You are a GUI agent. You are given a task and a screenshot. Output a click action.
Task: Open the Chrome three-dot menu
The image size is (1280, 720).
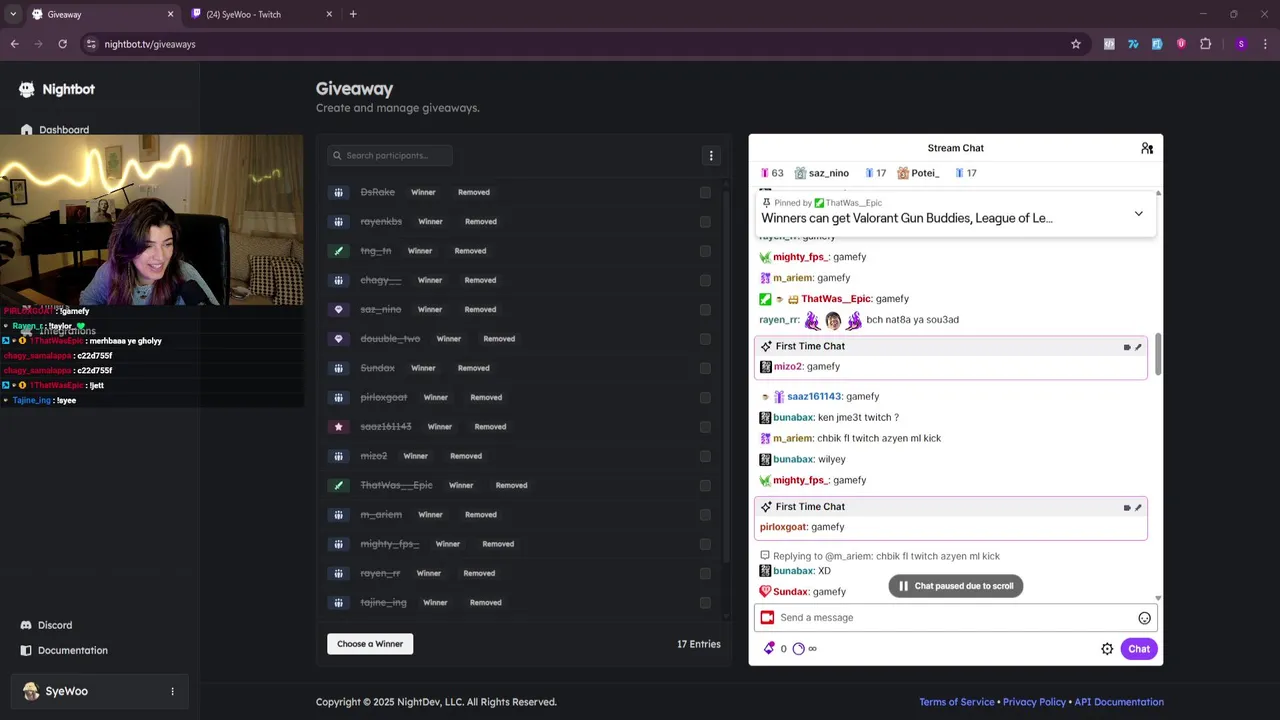pyautogui.click(x=1265, y=44)
